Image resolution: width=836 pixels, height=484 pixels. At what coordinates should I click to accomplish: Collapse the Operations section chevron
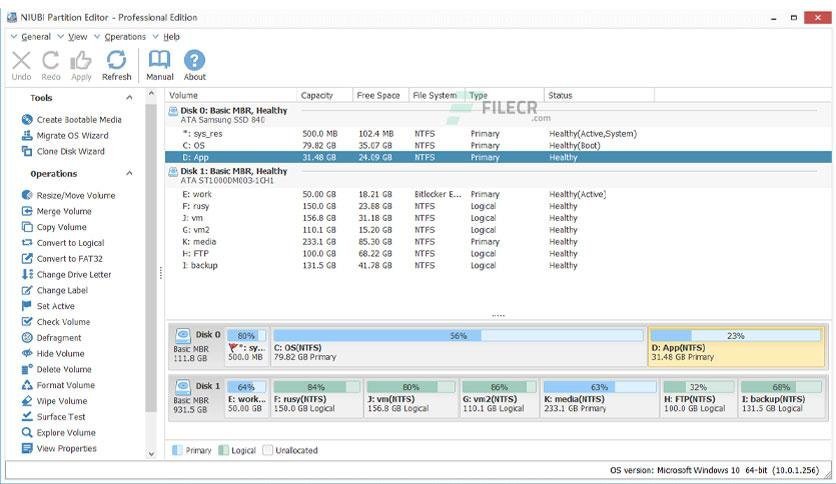point(129,173)
